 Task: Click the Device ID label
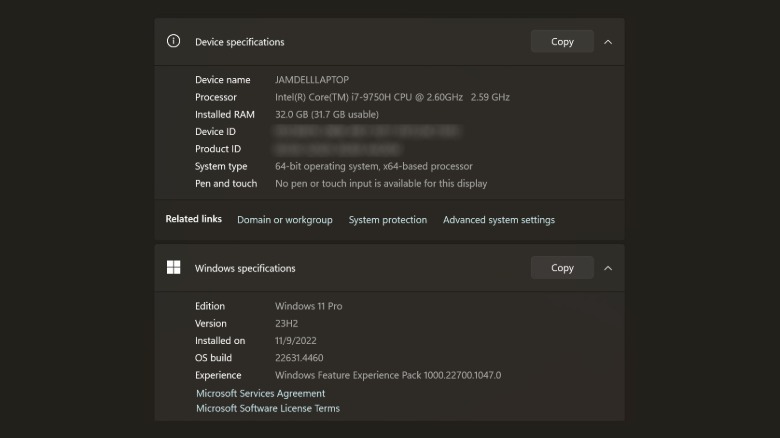pos(215,131)
